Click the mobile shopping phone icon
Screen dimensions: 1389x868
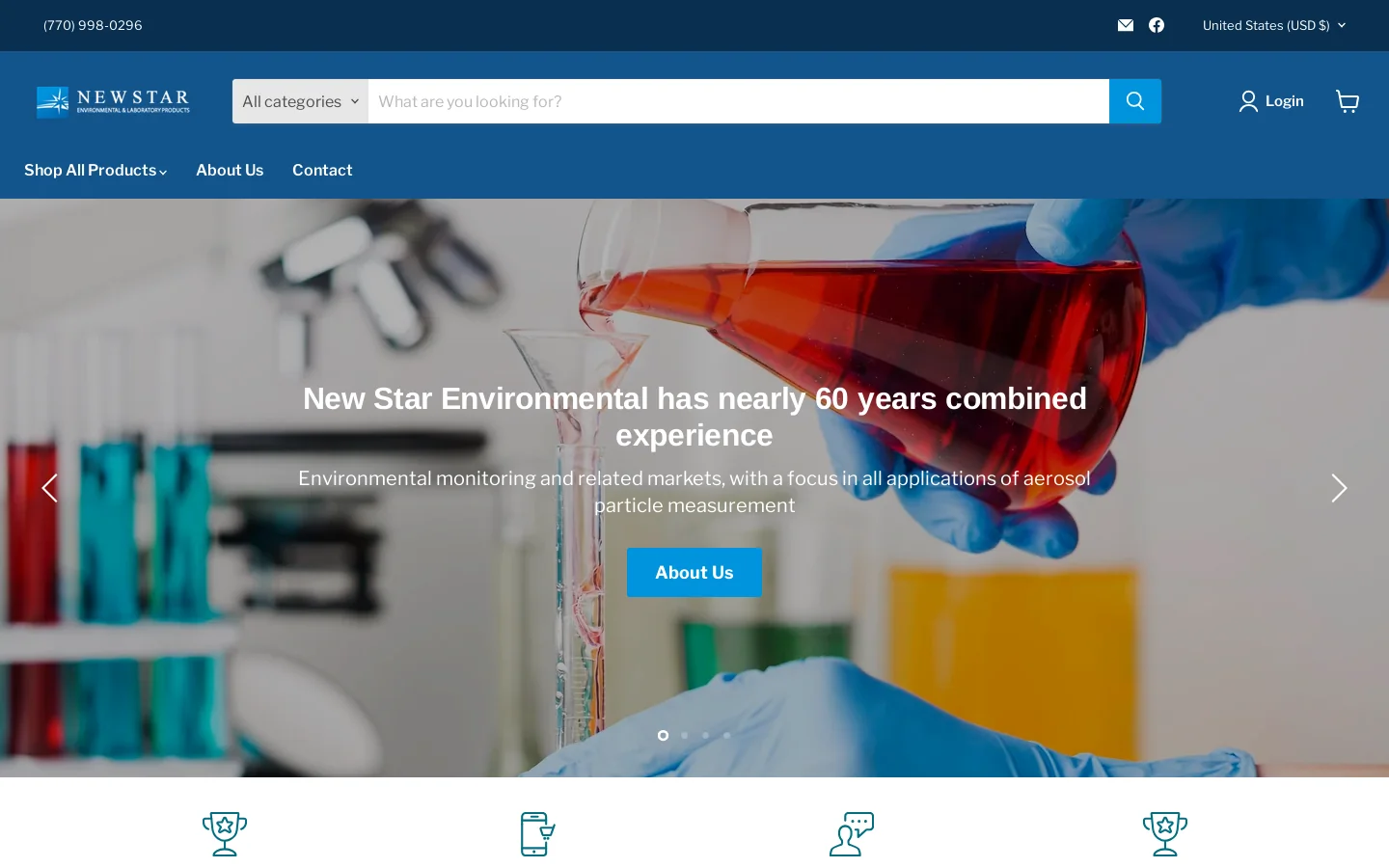point(537,834)
